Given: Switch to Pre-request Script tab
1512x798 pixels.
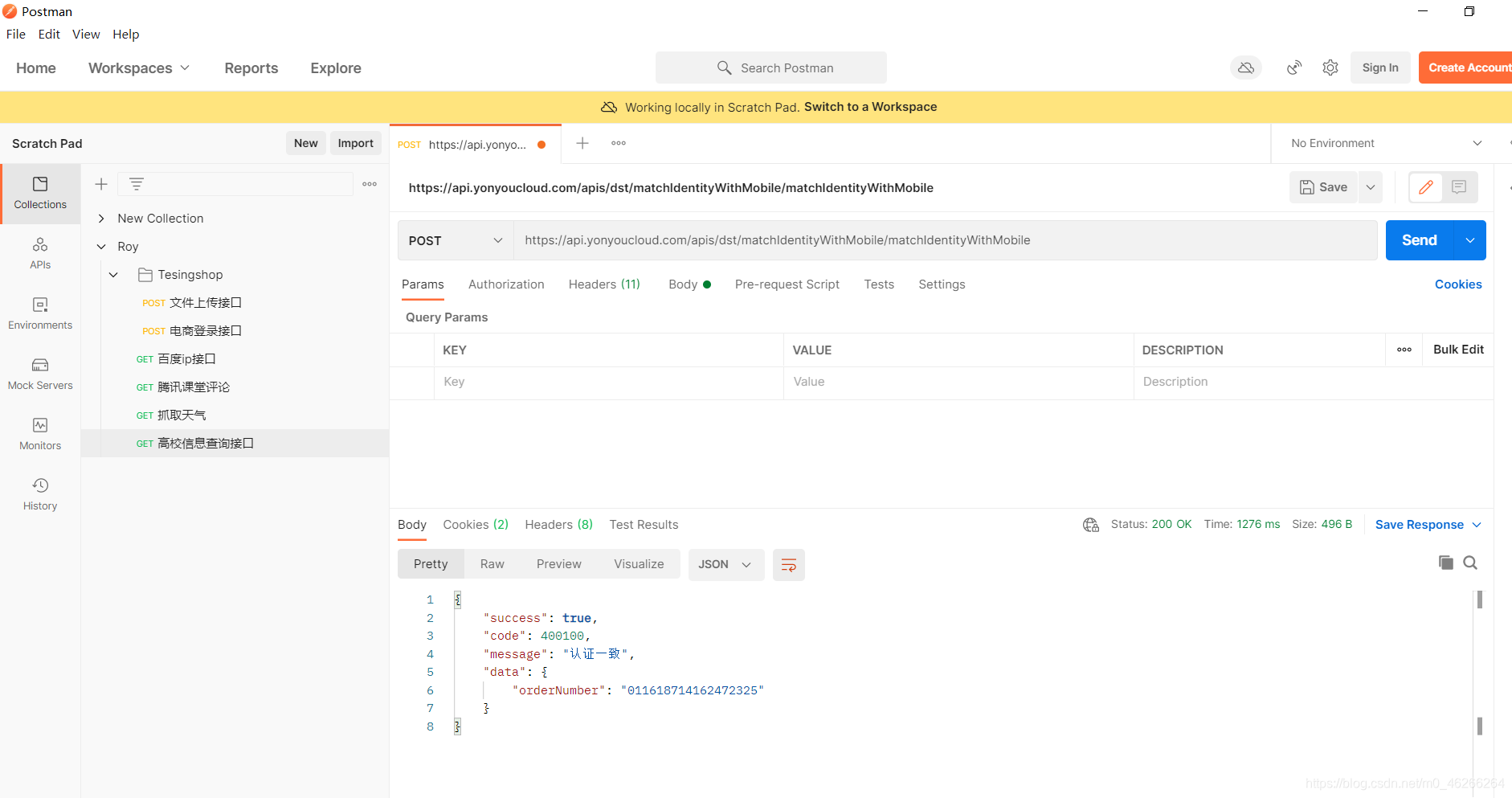Looking at the screenshot, I should 787,284.
